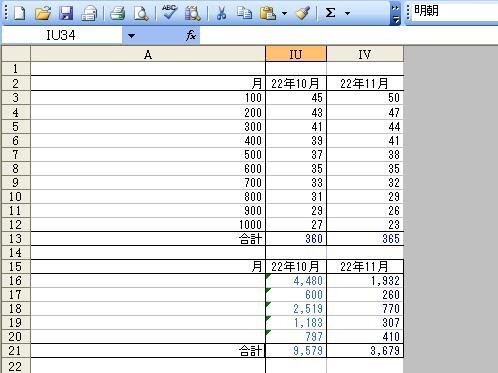Click cell showing 797

pyautogui.click(x=296, y=337)
